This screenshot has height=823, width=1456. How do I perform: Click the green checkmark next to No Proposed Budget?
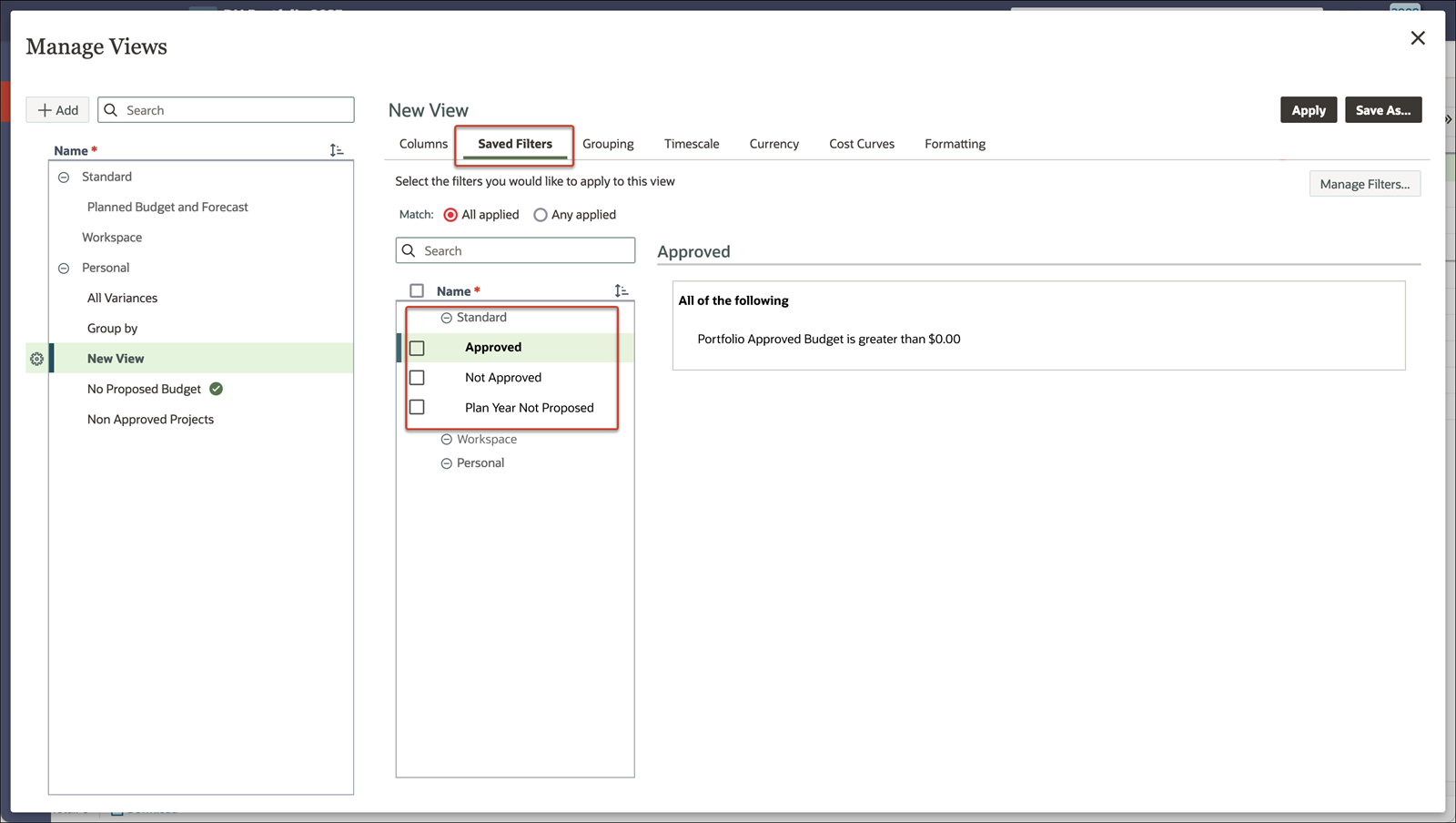point(216,389)
